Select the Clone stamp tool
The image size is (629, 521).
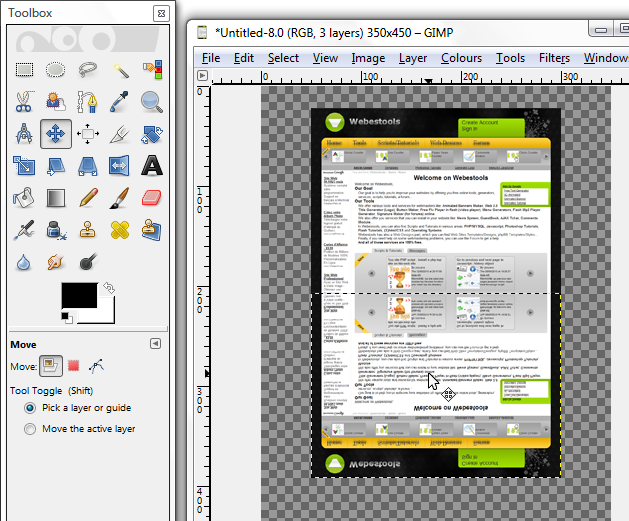(x=87, y=230)
